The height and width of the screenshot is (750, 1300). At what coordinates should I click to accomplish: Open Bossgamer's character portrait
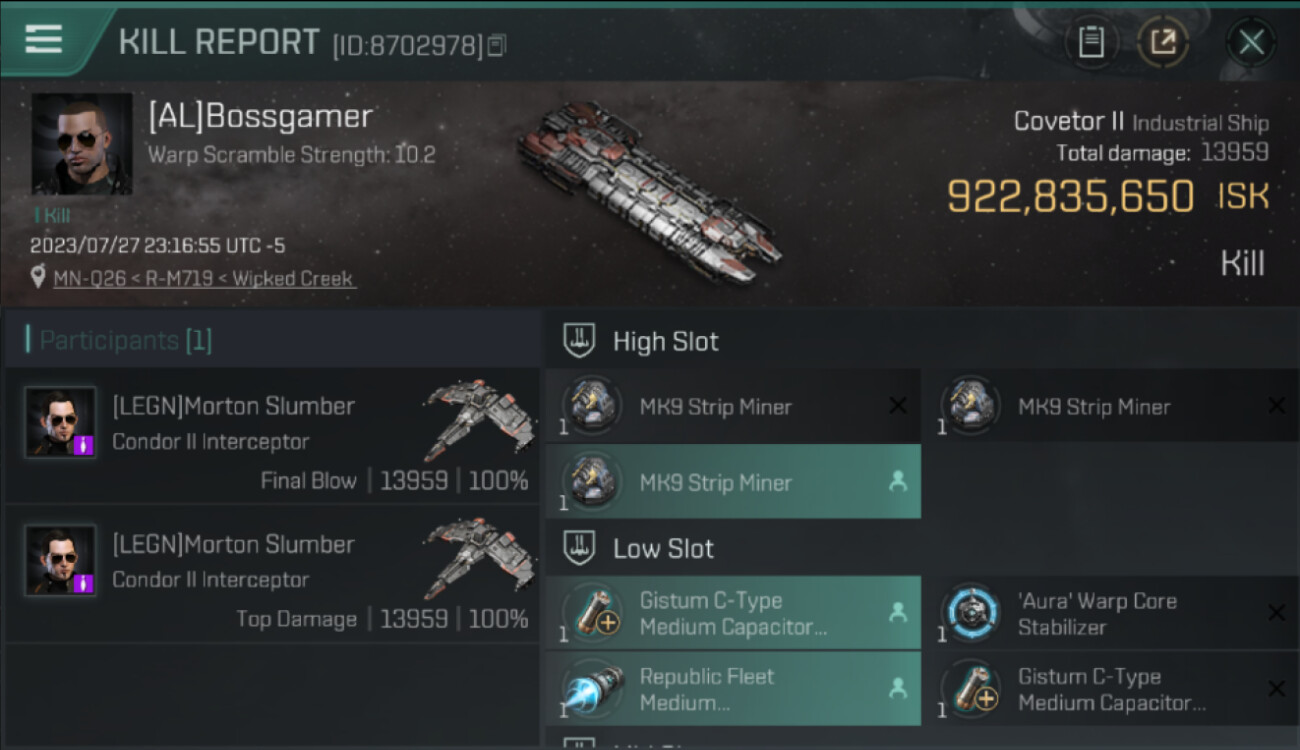pyautogui.click(x=82, y=144)
